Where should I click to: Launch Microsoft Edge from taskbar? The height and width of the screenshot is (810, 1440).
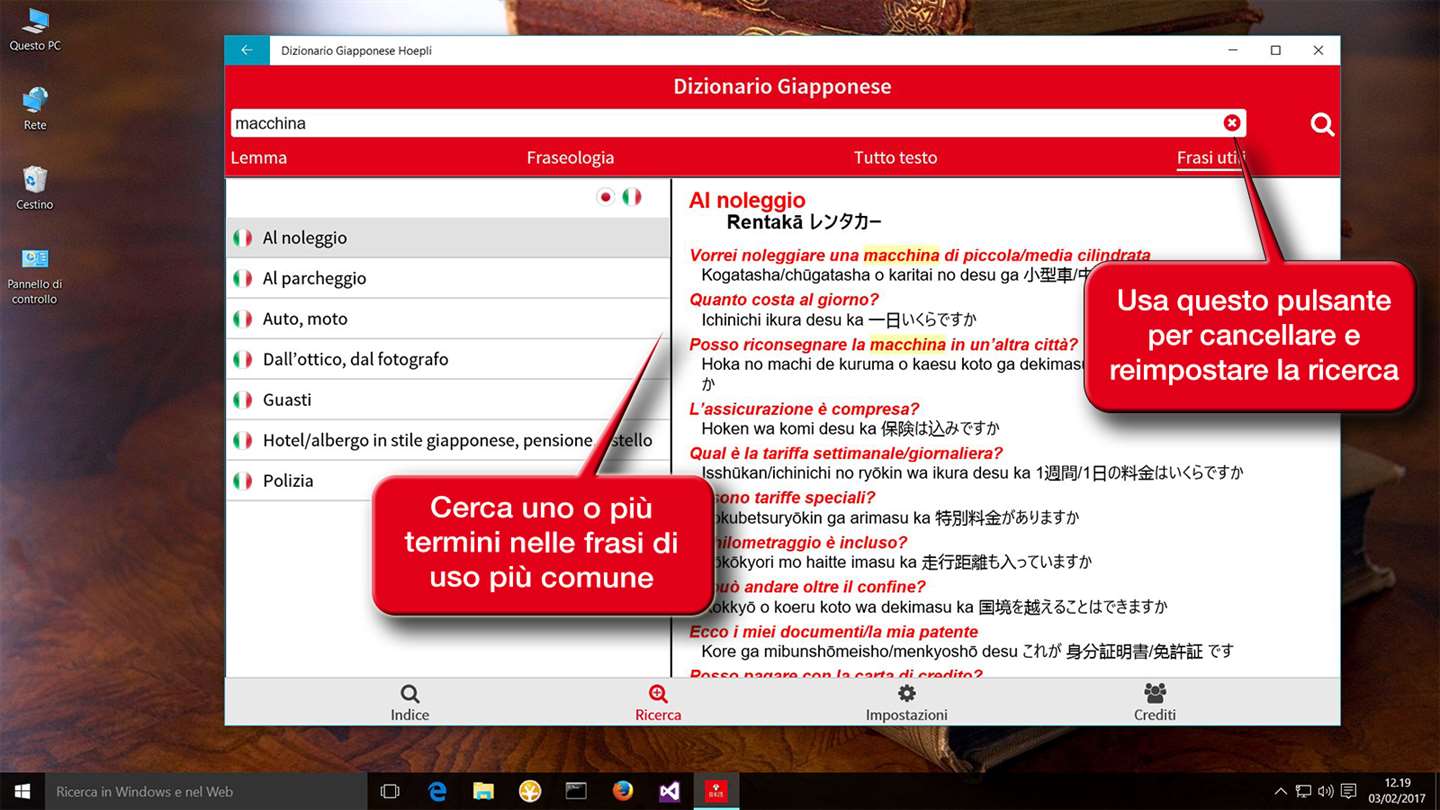click(x=437, y=791)
